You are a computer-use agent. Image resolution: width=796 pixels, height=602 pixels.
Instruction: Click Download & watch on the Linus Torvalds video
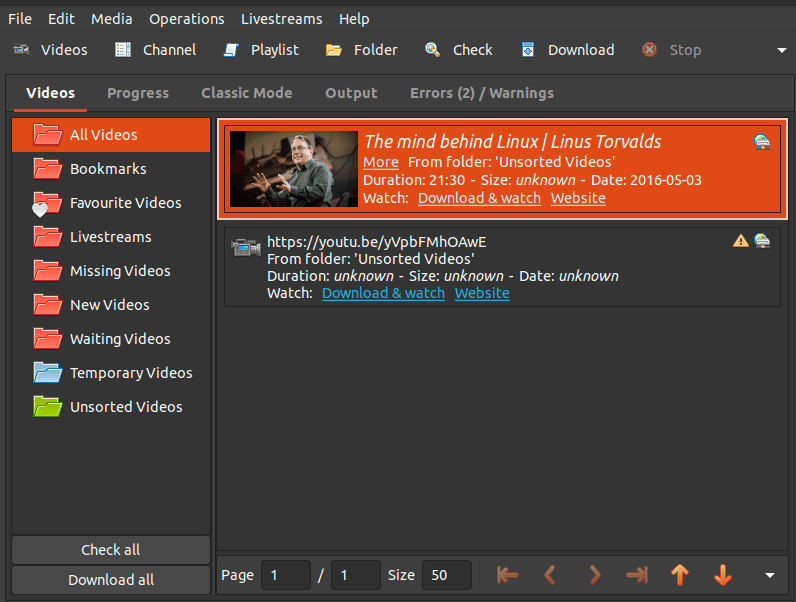[x=479, y=198]
